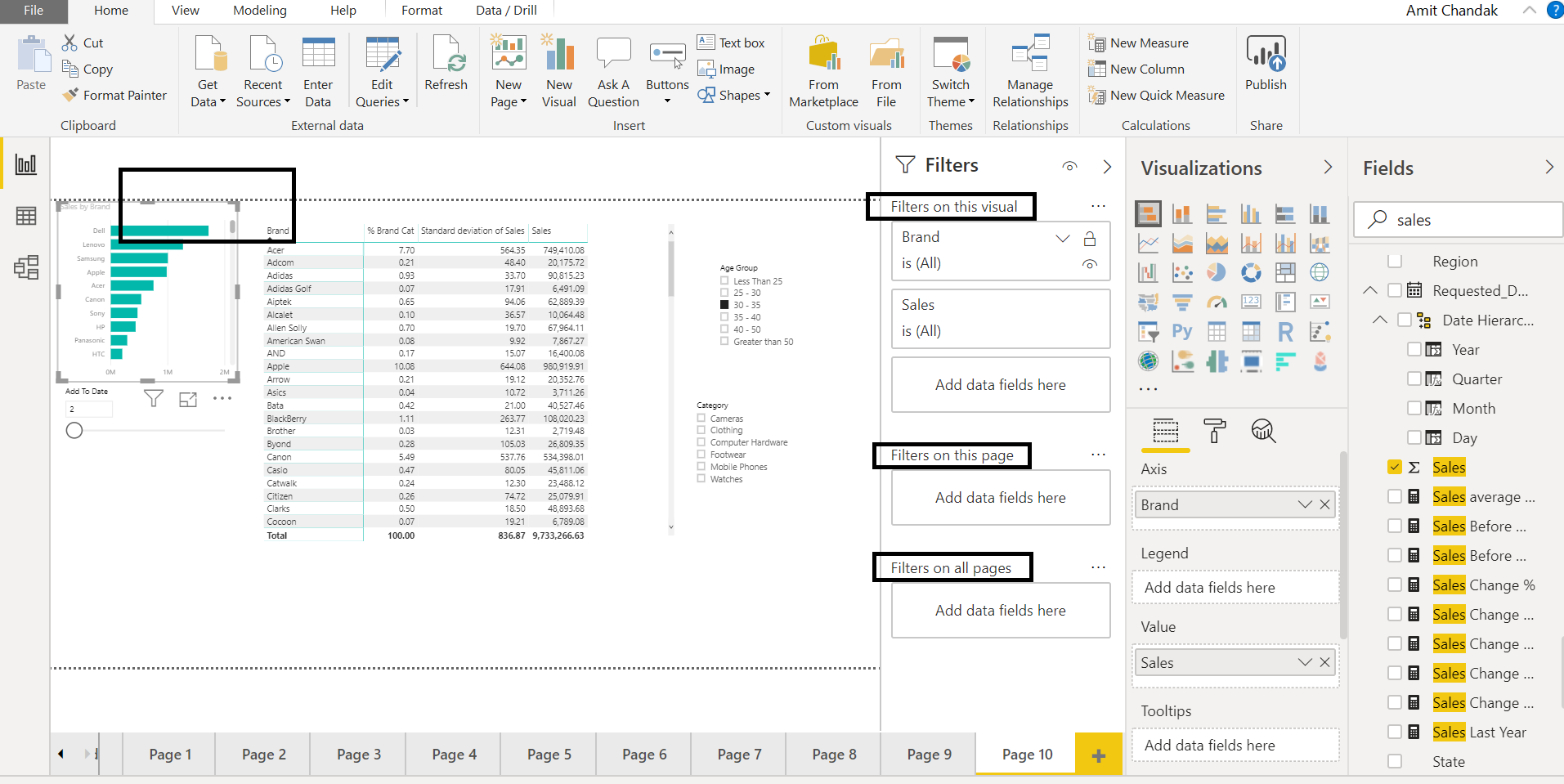Image resolution: width=1564 pixels, height=784 pixels.
Task: Click New Measure
Action: click(x=1138, y=43)
